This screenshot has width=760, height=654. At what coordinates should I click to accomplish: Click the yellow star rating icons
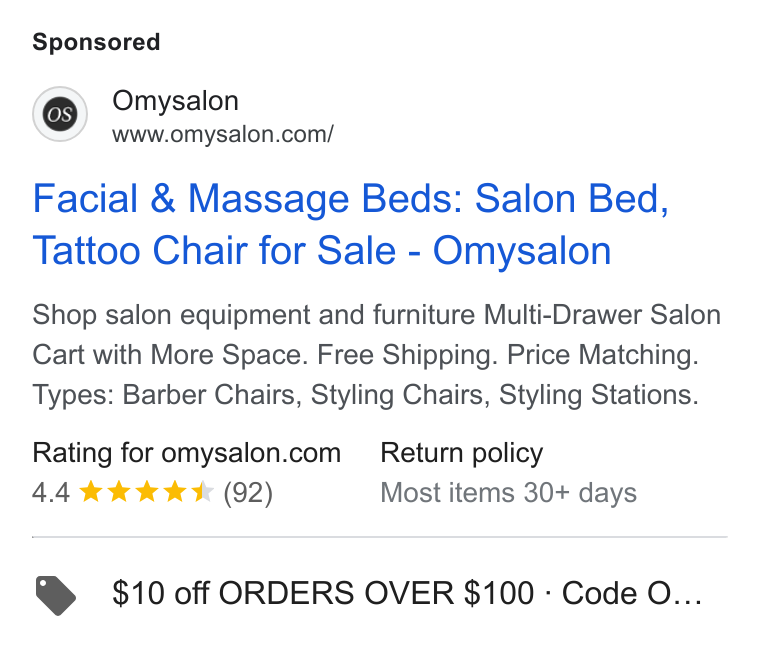pos(146,492)
